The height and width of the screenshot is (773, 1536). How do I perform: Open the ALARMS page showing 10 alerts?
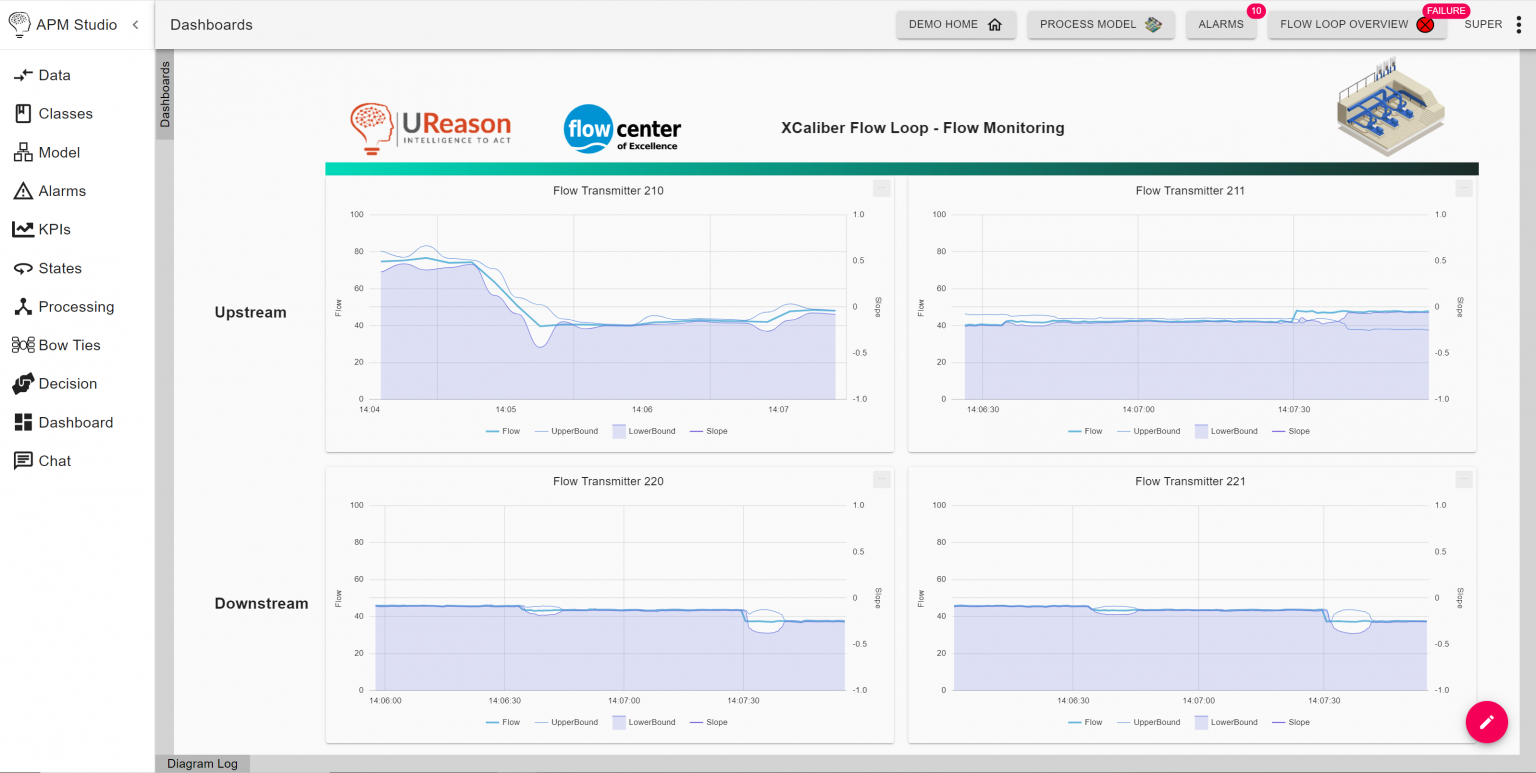tap(1221, 23)
